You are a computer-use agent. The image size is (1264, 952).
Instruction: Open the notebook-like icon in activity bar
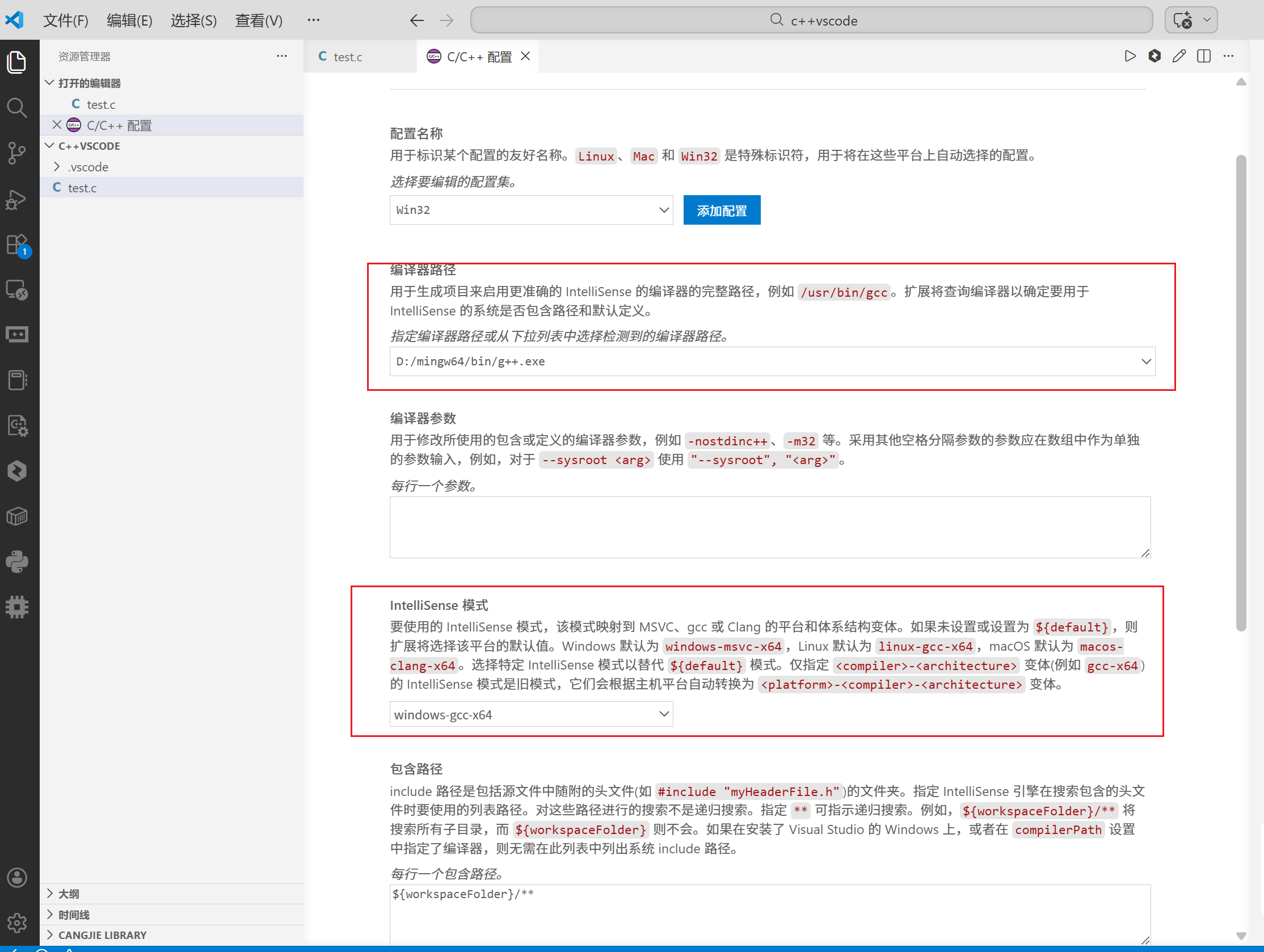(16, 380)
